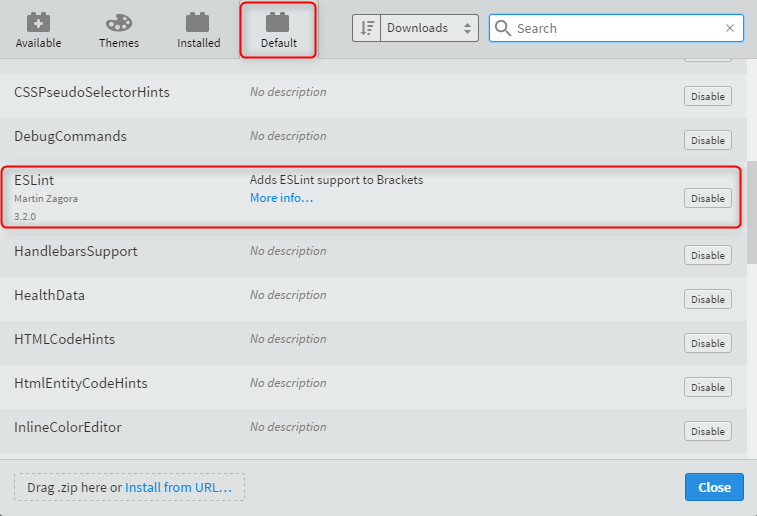The height and width of the screenshot is (516, 757).
Task: Toggle the sort direction icon button
Action: 367,28
